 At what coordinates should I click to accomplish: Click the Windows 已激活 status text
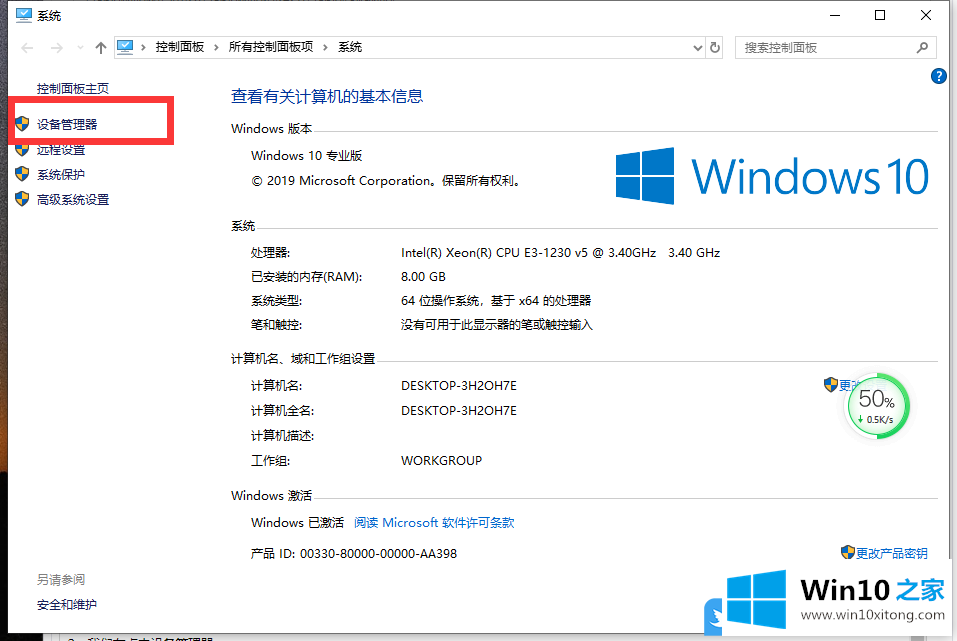(297, 523)
